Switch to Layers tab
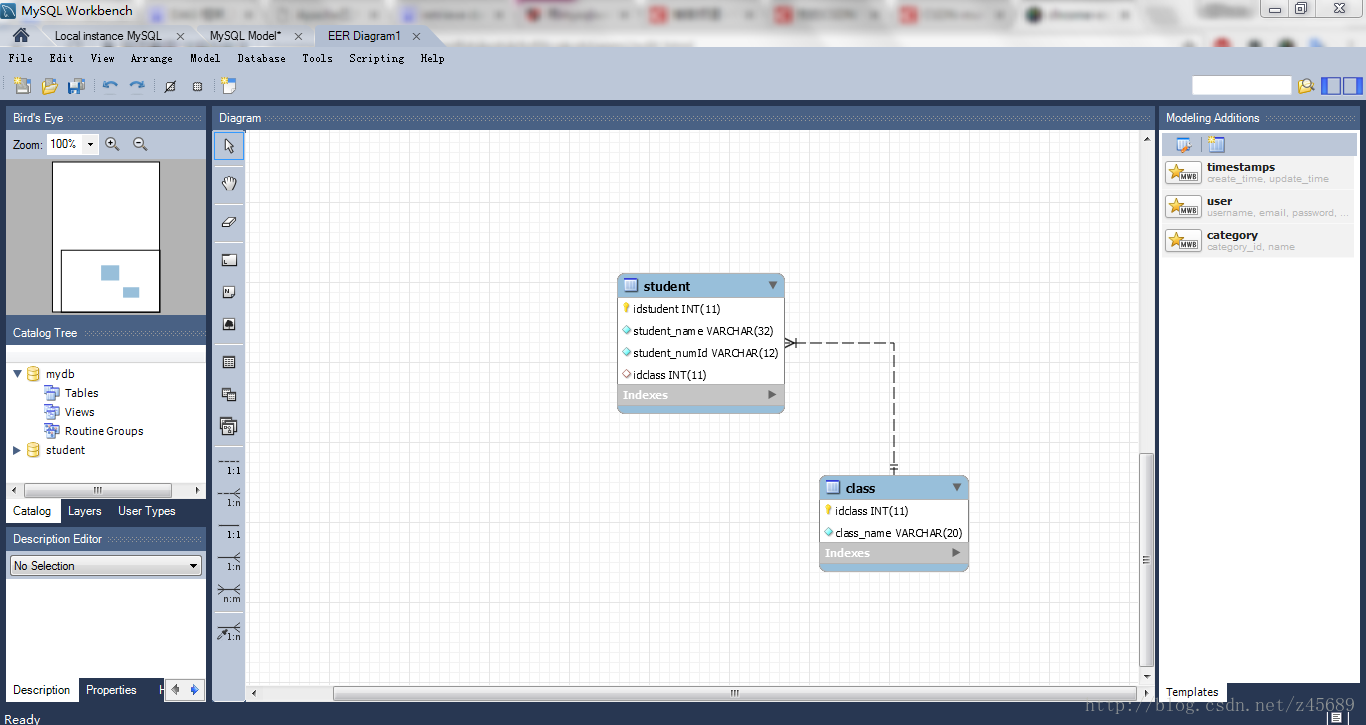Screen dimensions: 1366x725 [85, 511]
